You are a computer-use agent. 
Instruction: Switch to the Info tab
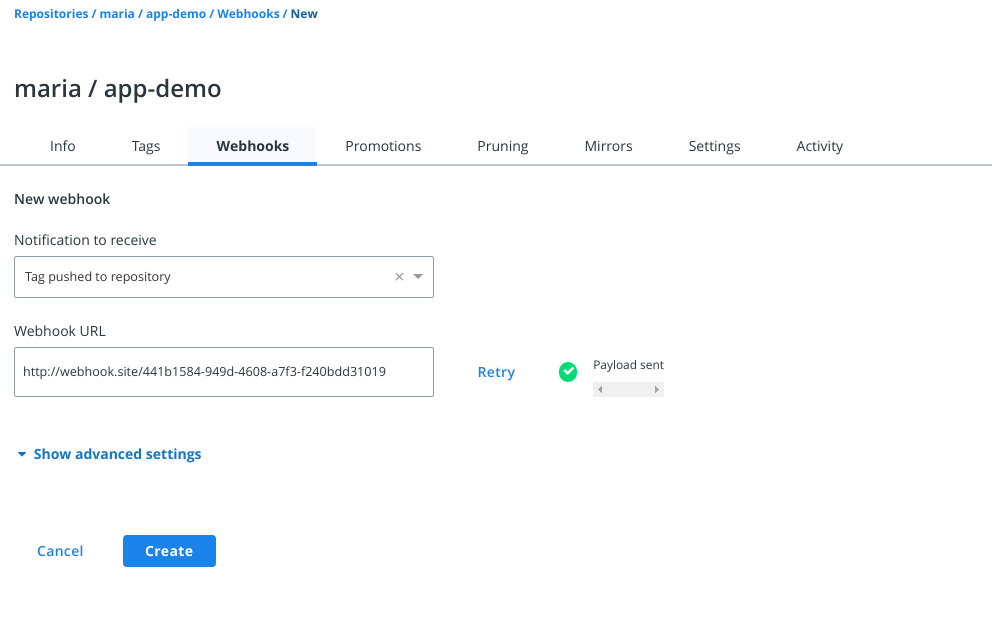[x=62, y=146]
